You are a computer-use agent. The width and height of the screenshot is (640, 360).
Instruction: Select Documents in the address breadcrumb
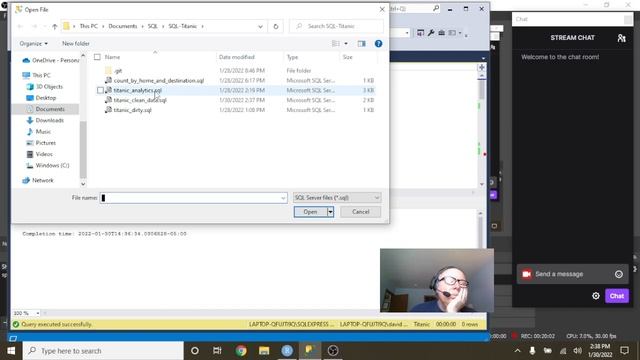(x=123, y=26)
